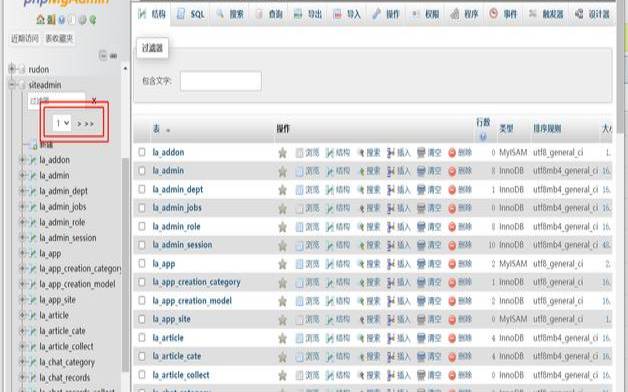The width and height of the screenshot is (628, 392).
Task: Open 表收藏夹 favorite tables
Action: 59,38
